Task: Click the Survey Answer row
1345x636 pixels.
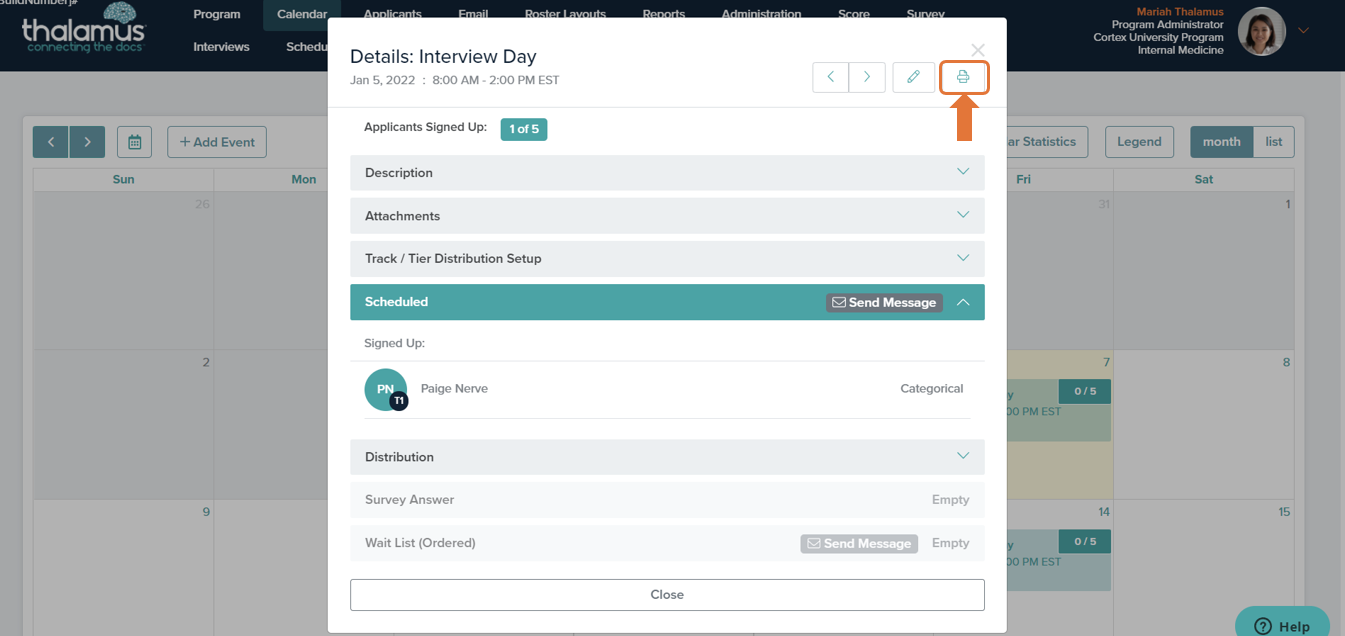Action: coord(667,500)
